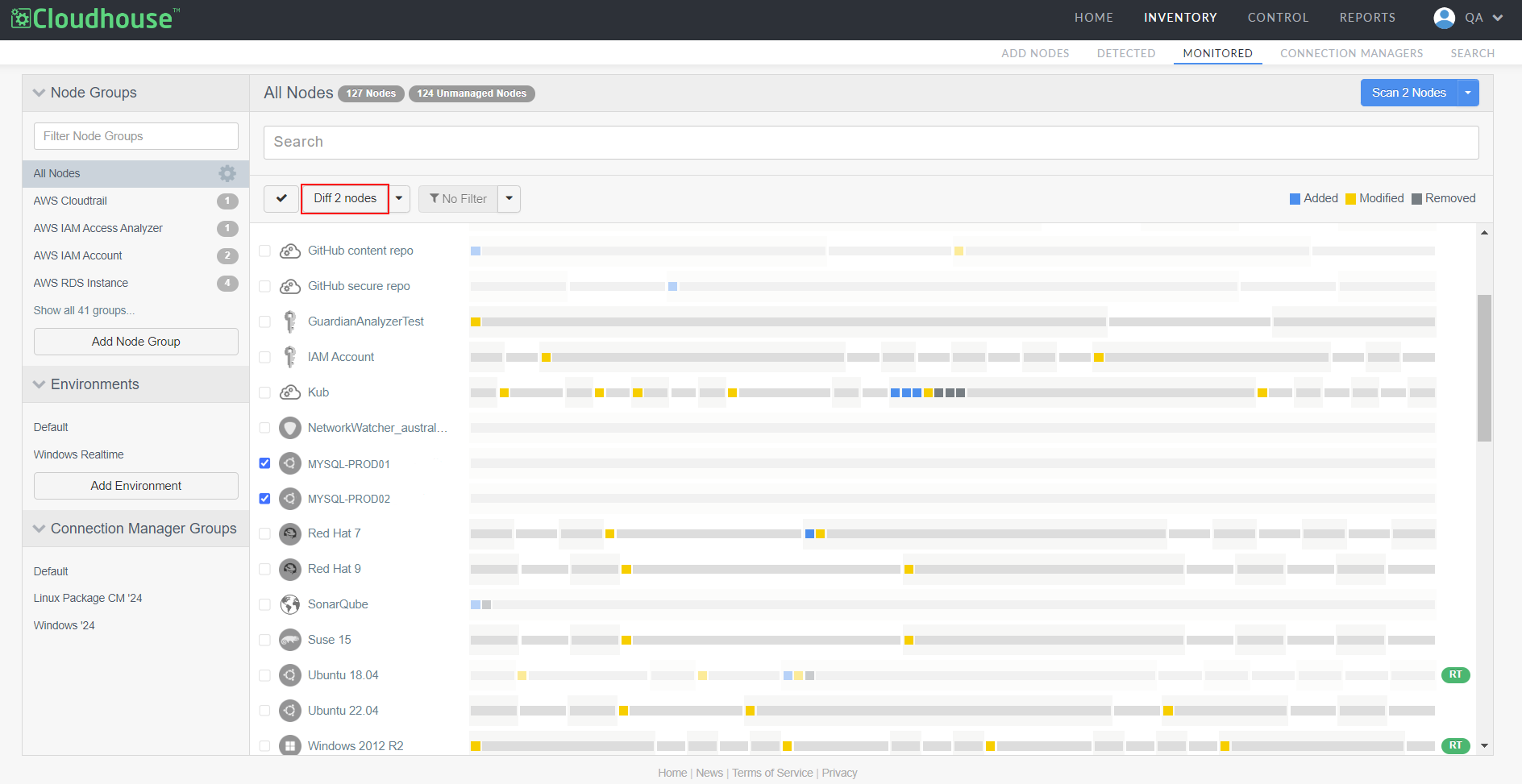This screenshot has width=1522, height=784.
Task: Tick the IAM Account checkbox
Action: (264, 357)
